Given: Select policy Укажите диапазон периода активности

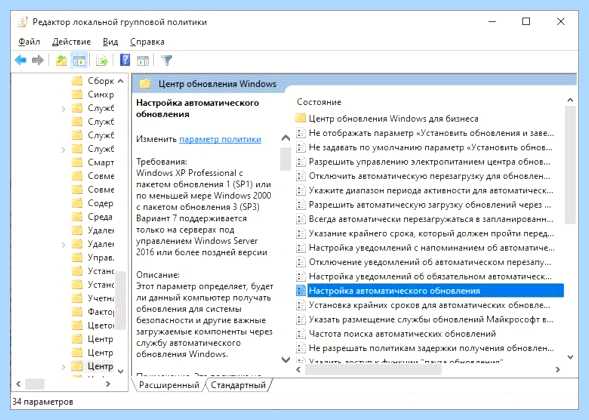Looking at the screenshot, I should point(431,190).
